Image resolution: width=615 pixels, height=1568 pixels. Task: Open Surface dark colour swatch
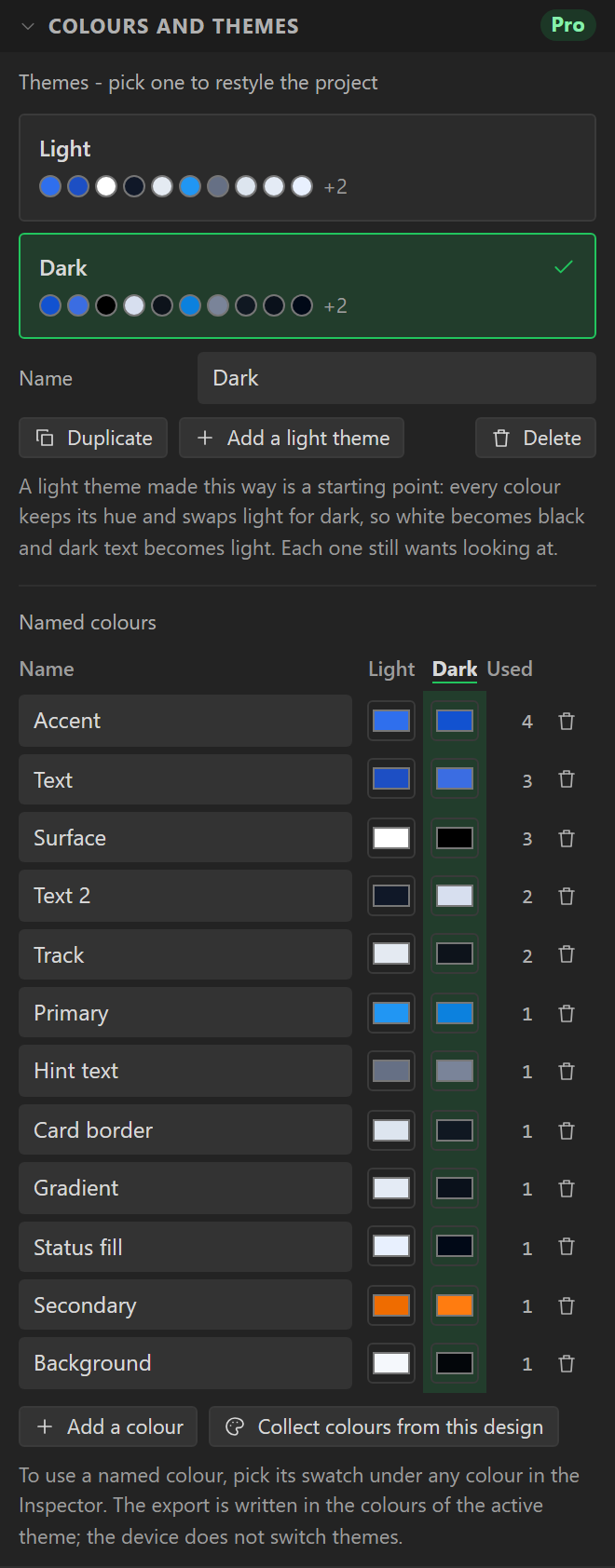(x=455, y=838)
